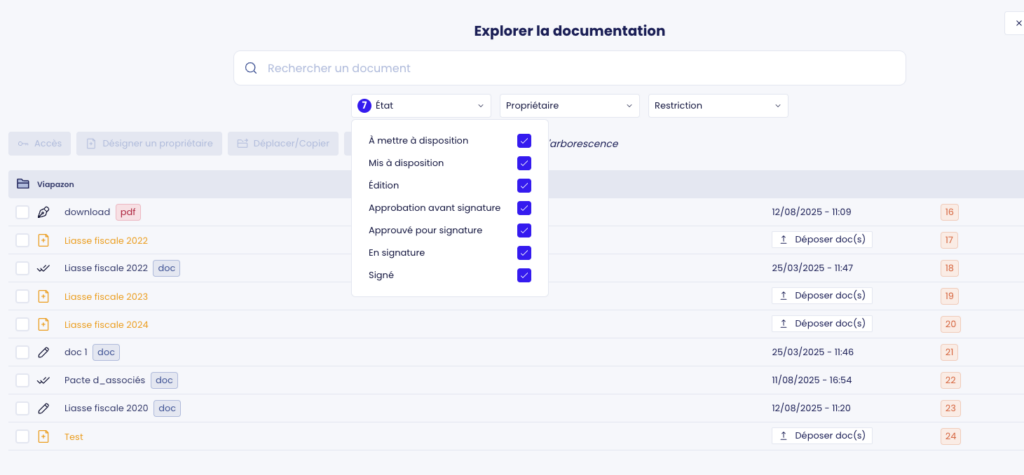1024x475 pixels.
Task: Uncheck the 'Signé' state filter
Action: click(524, 275)
